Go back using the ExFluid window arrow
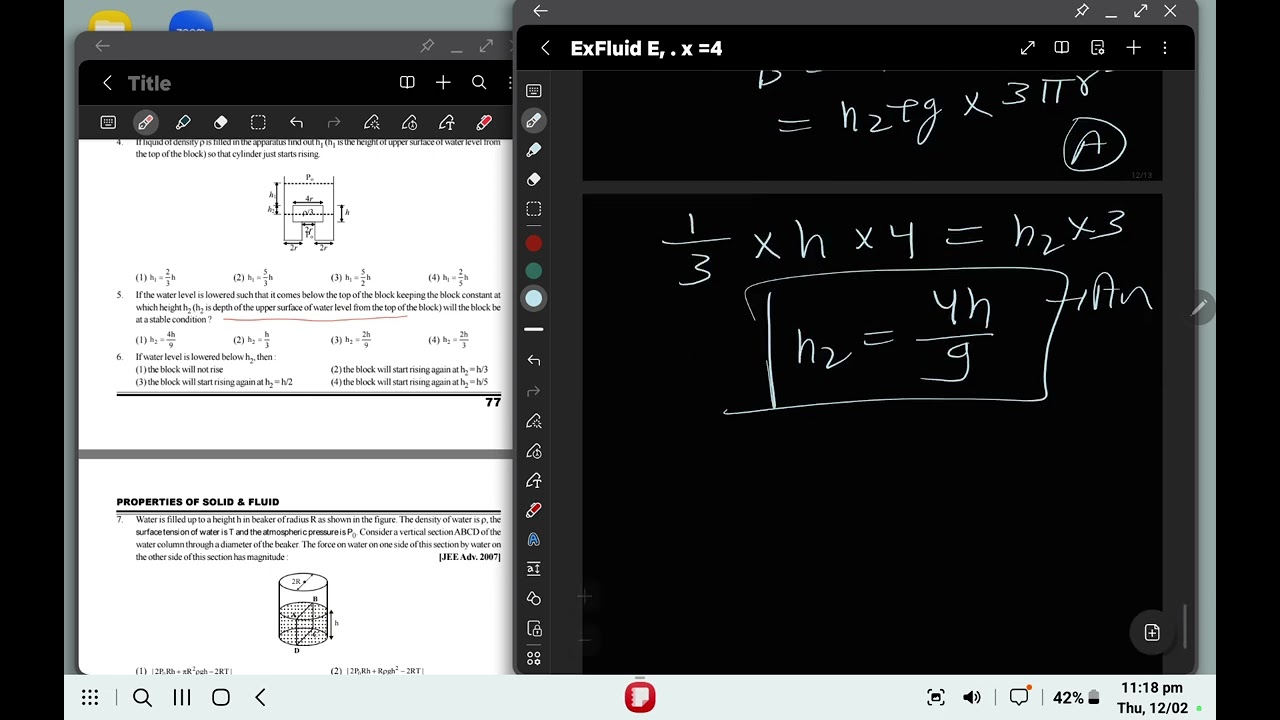This screenshot has height=720, width=1280. (x=540, y=11)
